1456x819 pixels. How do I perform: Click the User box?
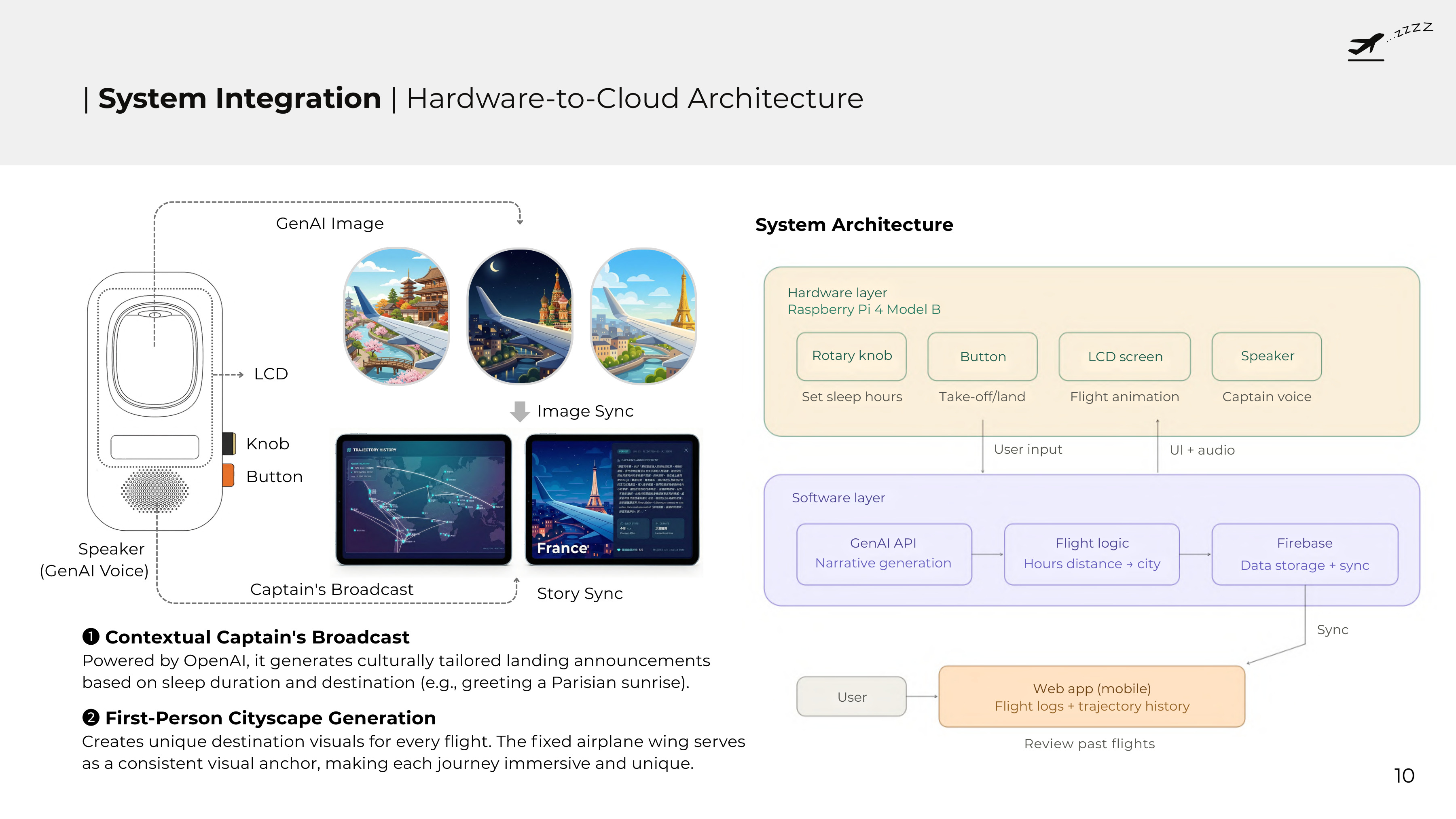coord(852,696)
